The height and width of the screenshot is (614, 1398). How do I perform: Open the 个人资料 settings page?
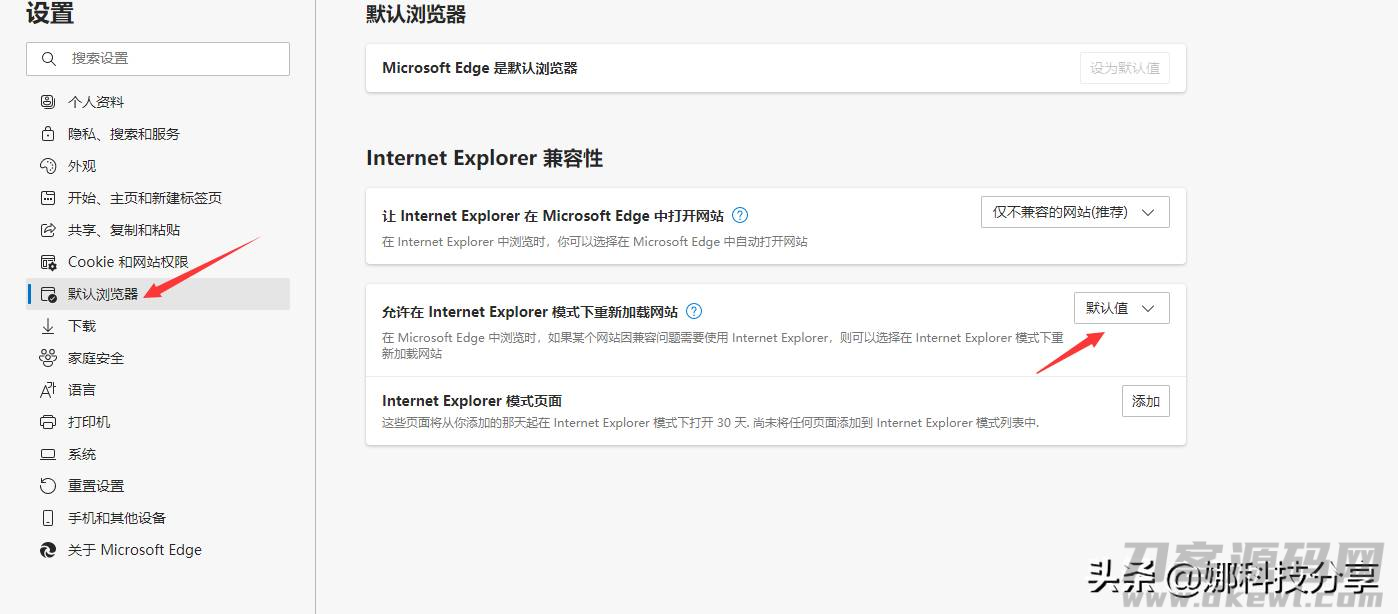pyautogui.click(x=158, y=102)
